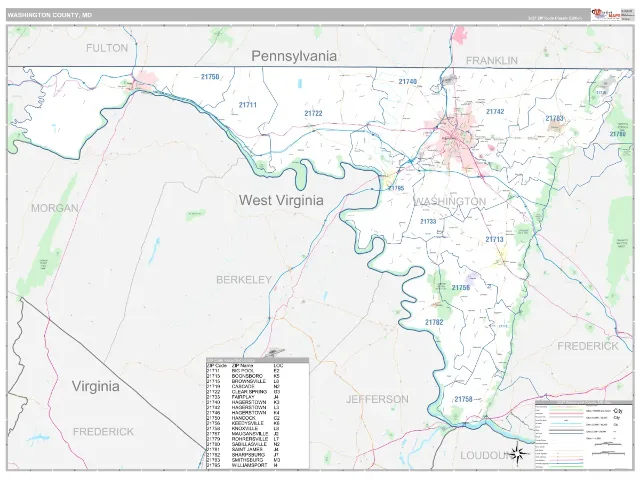The height and width of the screenshot is (480, 640).
Task: Click the KEEDYSVILLE row in the ZIP table
Action: click(258, 423)
